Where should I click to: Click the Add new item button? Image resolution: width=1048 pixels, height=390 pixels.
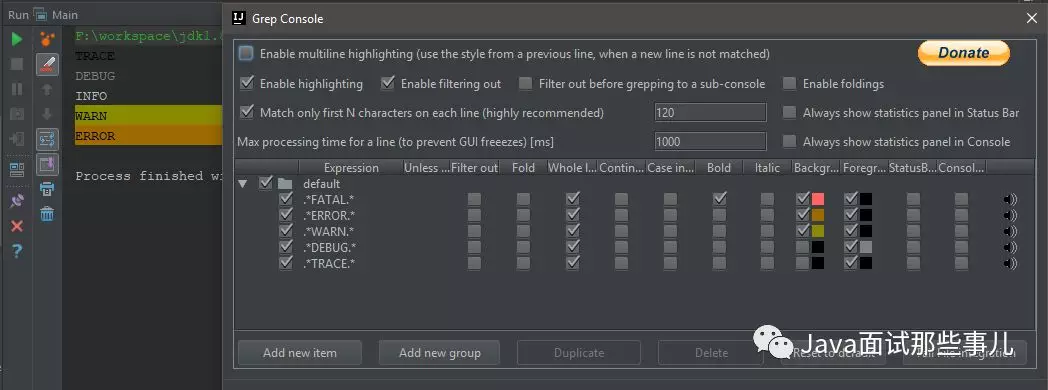(299, 353)
